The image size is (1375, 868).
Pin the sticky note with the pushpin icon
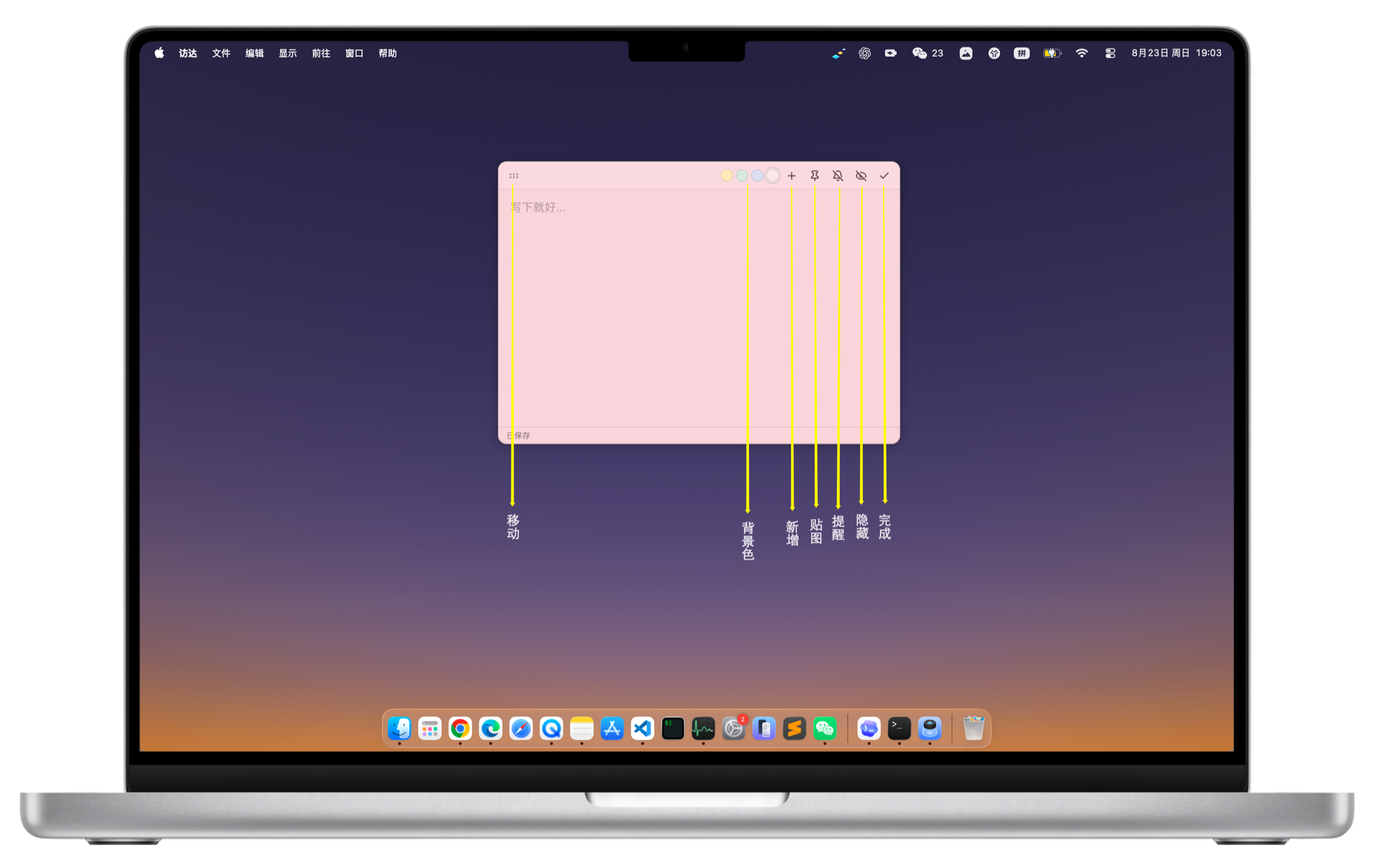click(x=815, y=176)
